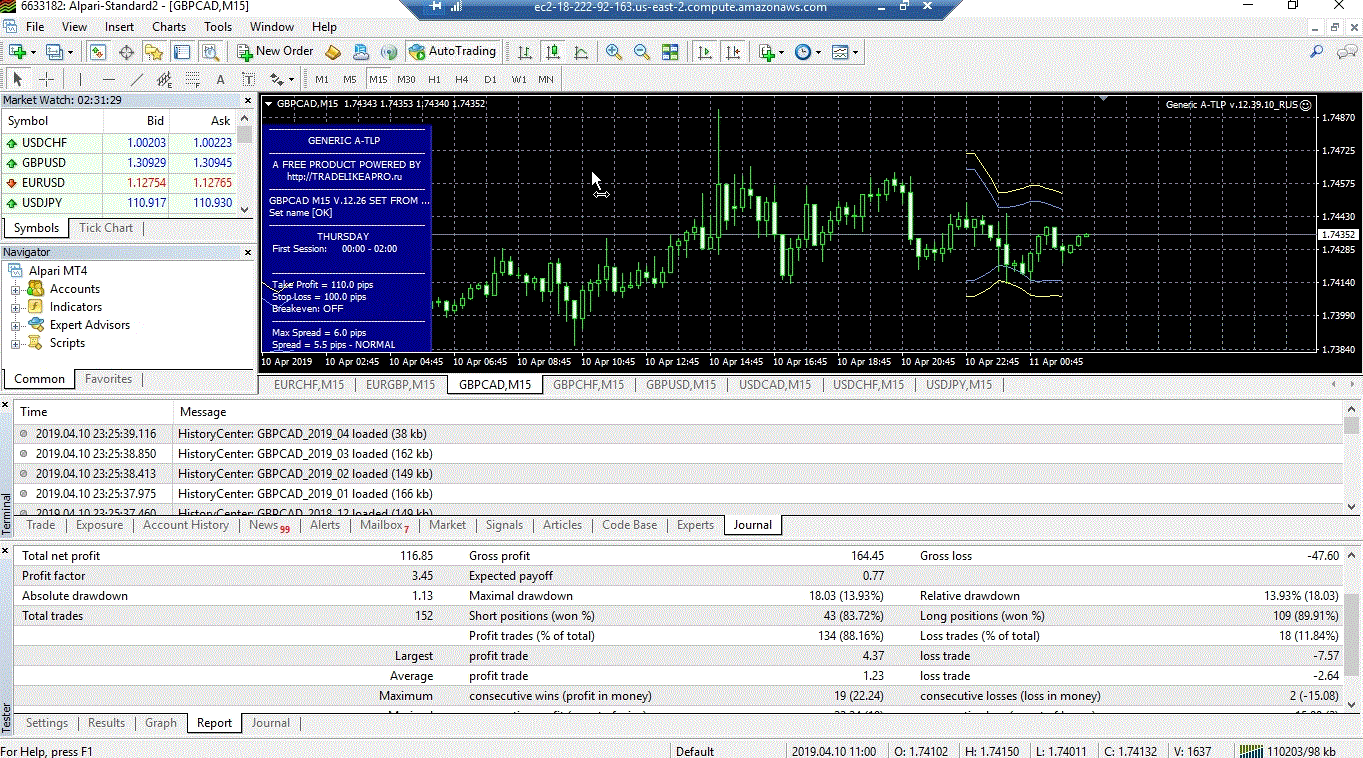Image resolution: width=1363 pixels, height=758 pixels.
Task: Toggle the Chart Shift button
Action: pyautogui.click(x=734, y=52)
